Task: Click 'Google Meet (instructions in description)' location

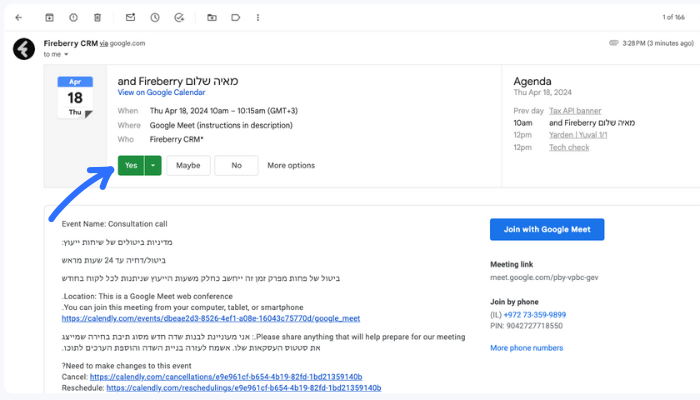Action: pos(221,125)
